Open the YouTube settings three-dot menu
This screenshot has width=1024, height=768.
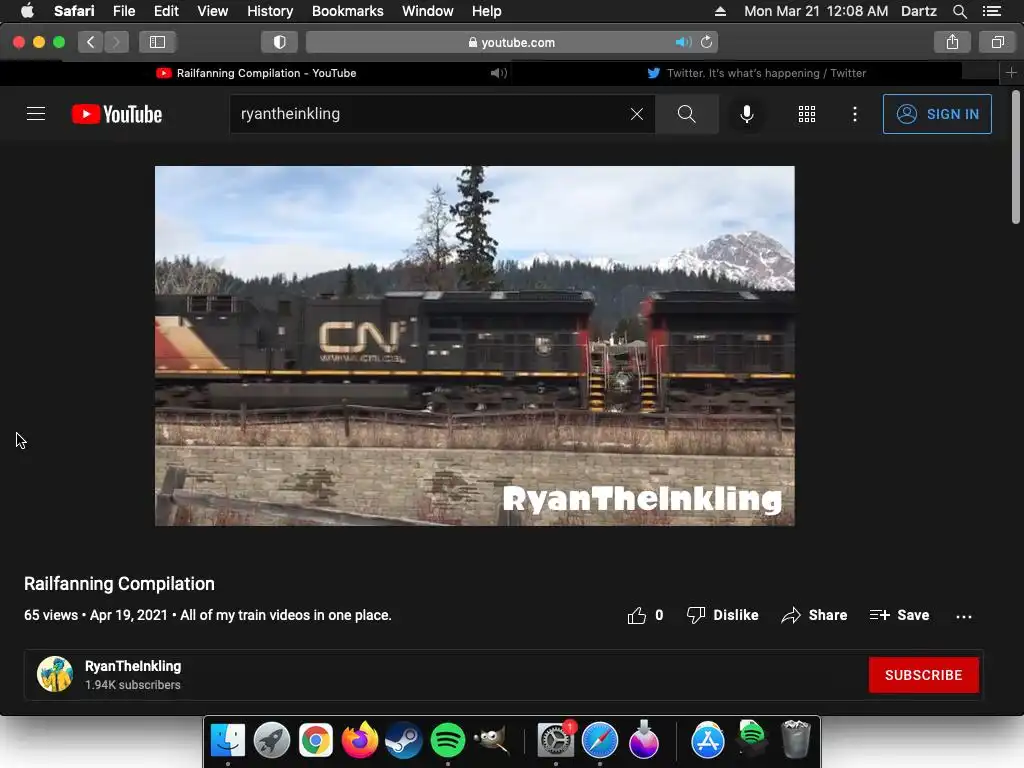pos(855,114)
